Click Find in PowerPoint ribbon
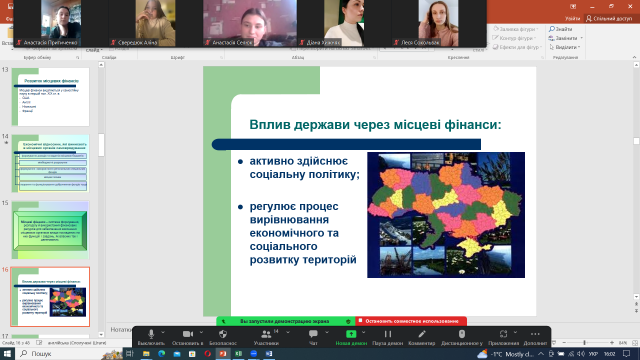This screenshot has width=640, height=360. point(561,29)
